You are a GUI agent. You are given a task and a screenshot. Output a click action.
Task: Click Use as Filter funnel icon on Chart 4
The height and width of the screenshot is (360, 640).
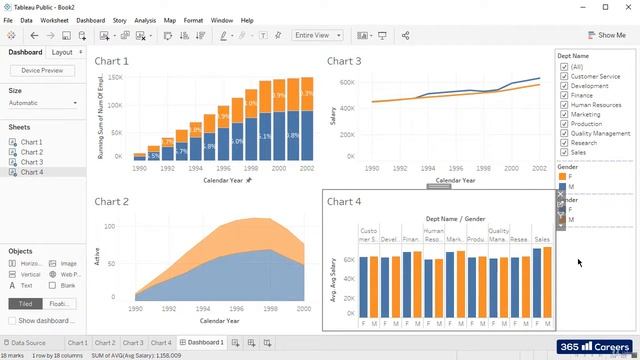(561, 214)
